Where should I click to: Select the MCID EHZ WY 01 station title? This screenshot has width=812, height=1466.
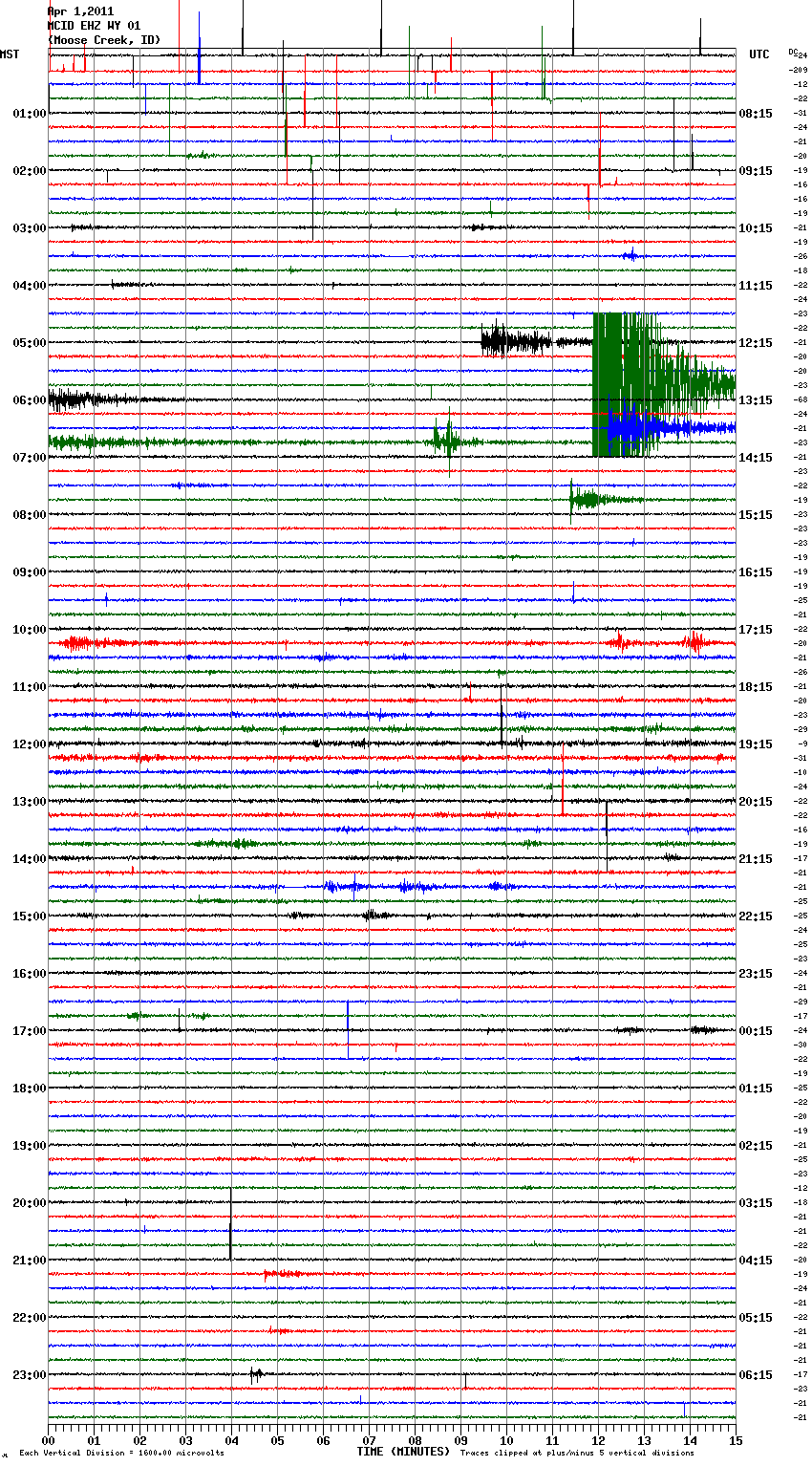pyautogui.click(x=94, y=26)
